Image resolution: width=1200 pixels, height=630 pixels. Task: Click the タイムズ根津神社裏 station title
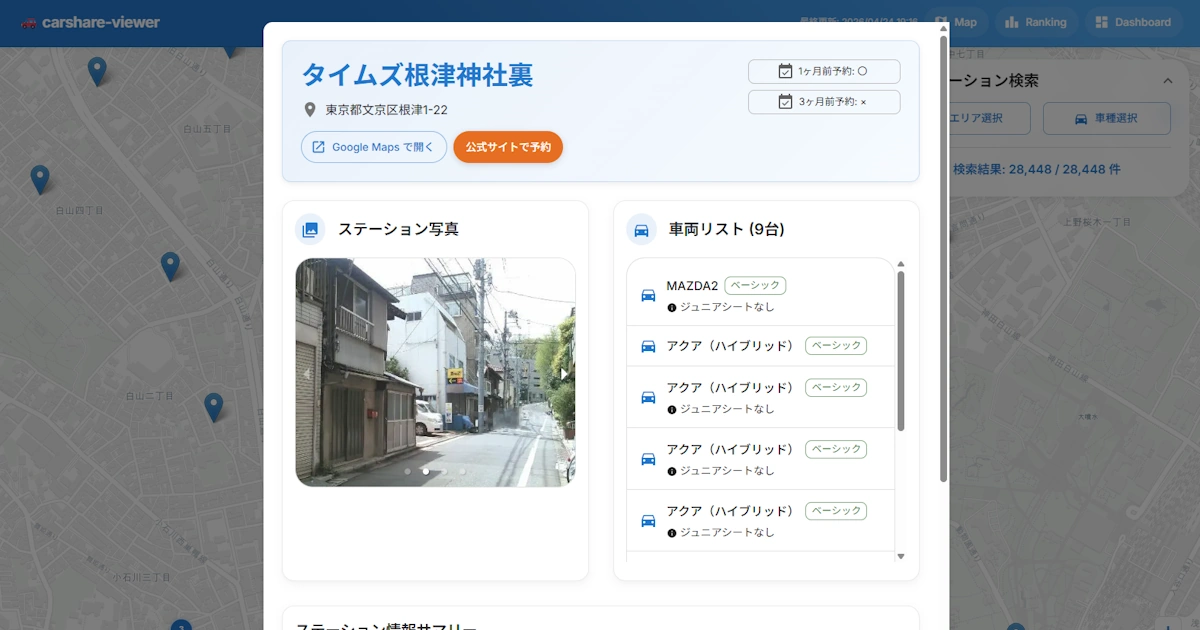(417, 75)
